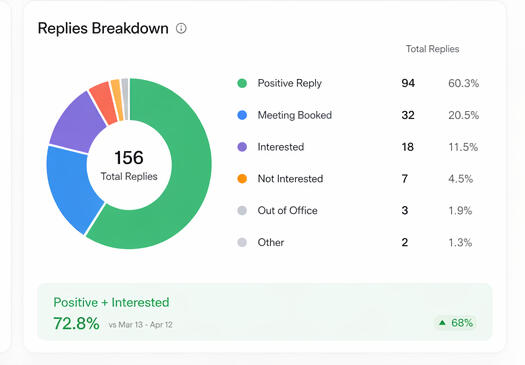This screenshot has width=525, height=365.
Task: Click the orange Not Interested legend dot
Action: pyautogui.click(x=242, y=178)
